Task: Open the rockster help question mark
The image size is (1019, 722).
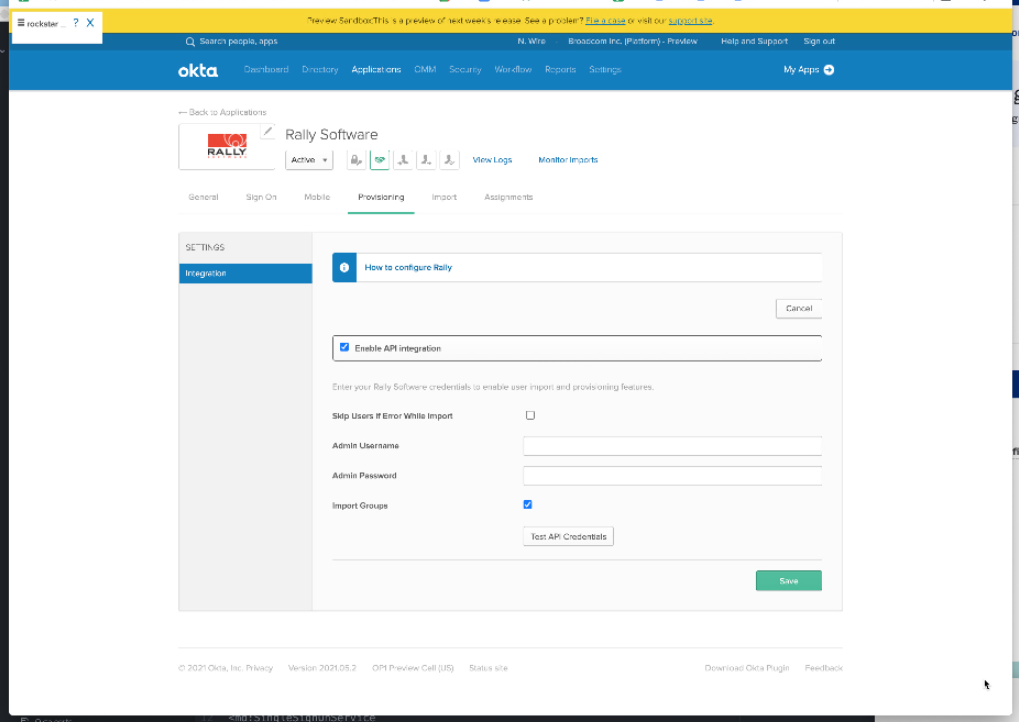Action: (x=75, y=23)
